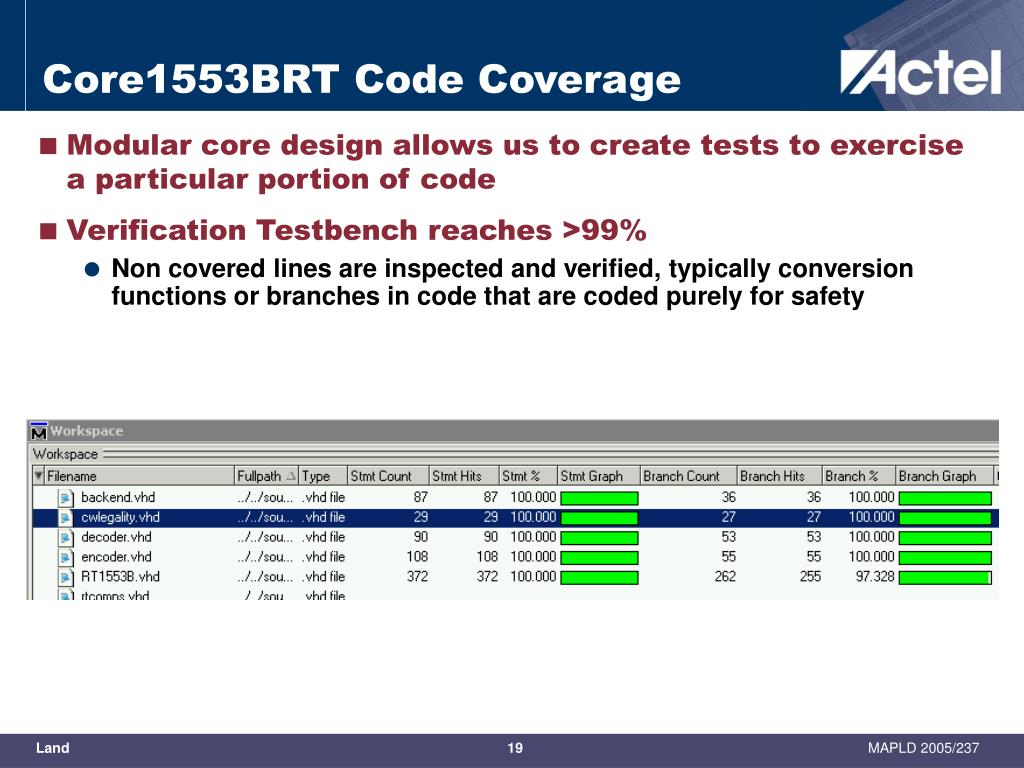Click the Stmt Graph column header
Screen dimensions: 1024x768
click(x=599, y=476)
